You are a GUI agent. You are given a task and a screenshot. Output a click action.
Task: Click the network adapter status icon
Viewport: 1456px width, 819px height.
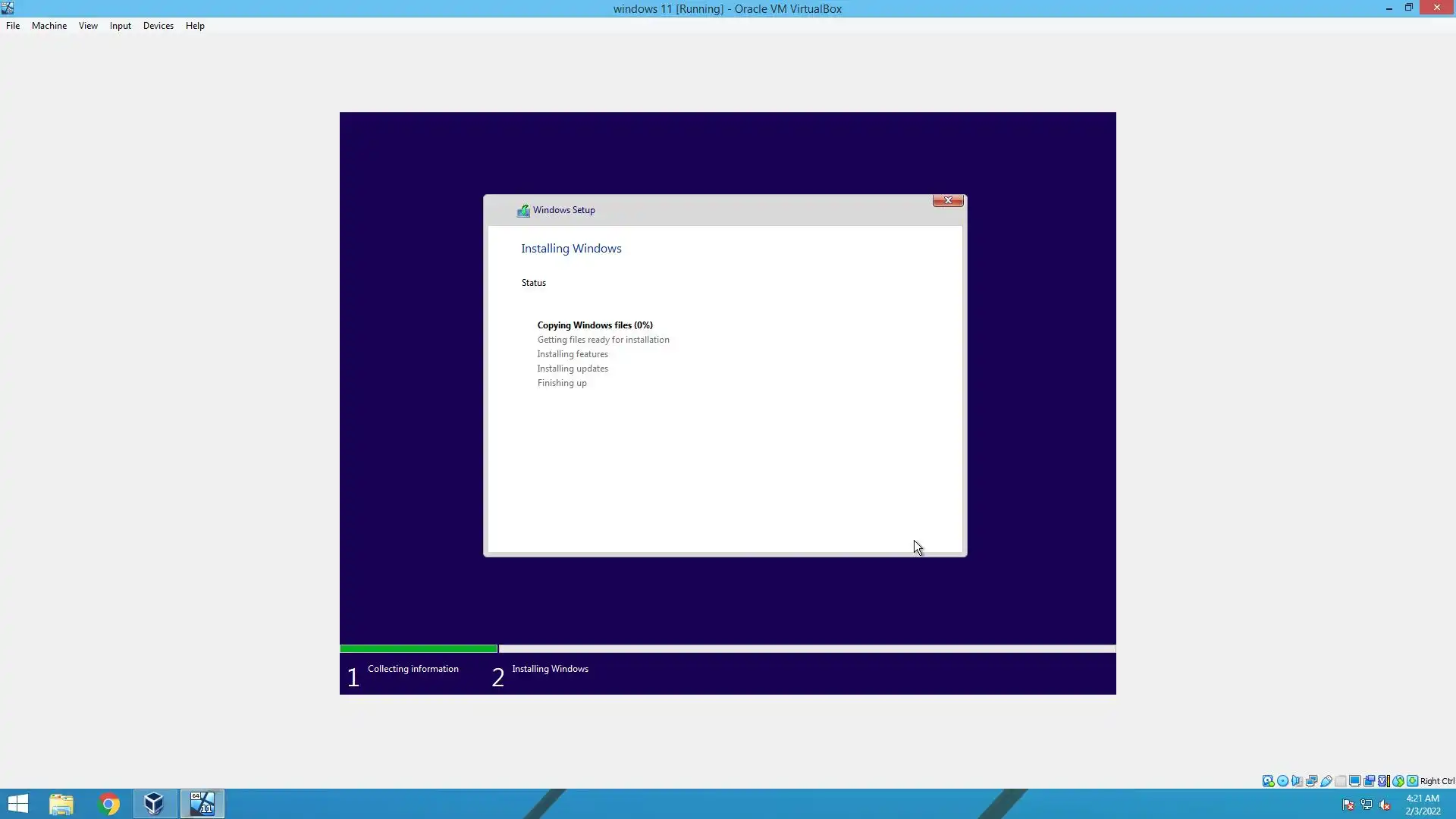click(x=1311, y=781)
